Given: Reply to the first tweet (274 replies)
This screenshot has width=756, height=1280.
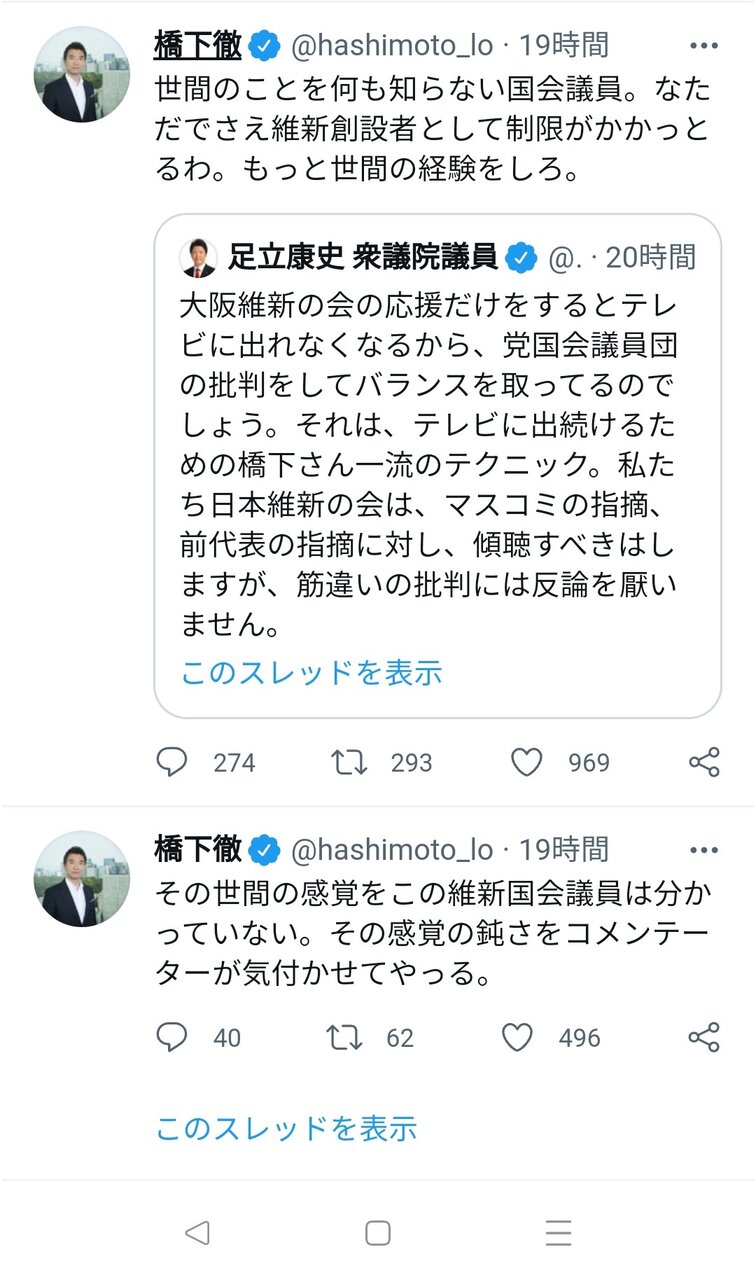Looking at the screenshot, I should (x=172, y=763).
